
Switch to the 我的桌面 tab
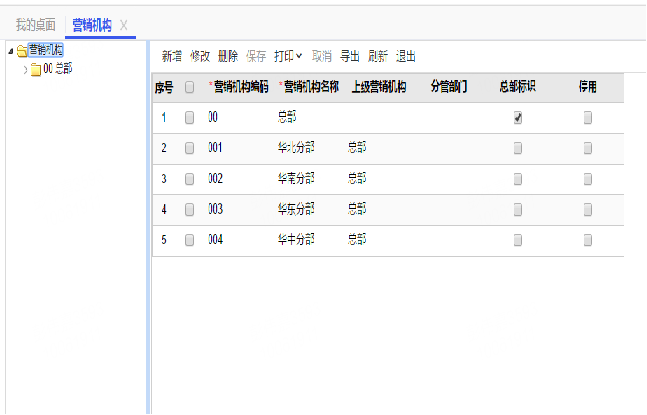tap(36, 24)
